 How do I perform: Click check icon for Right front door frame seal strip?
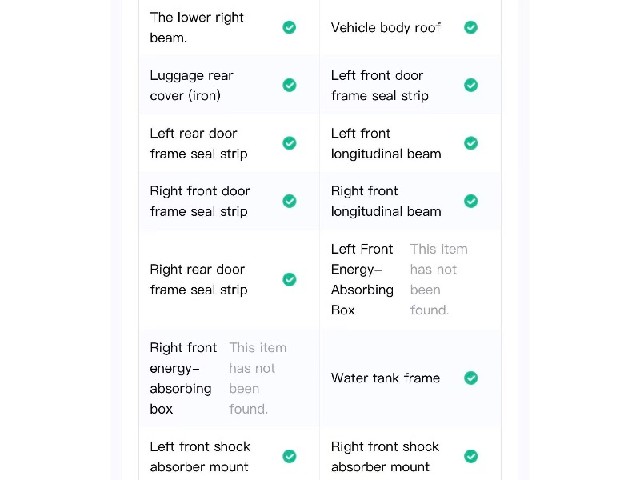tap(289, 201)
